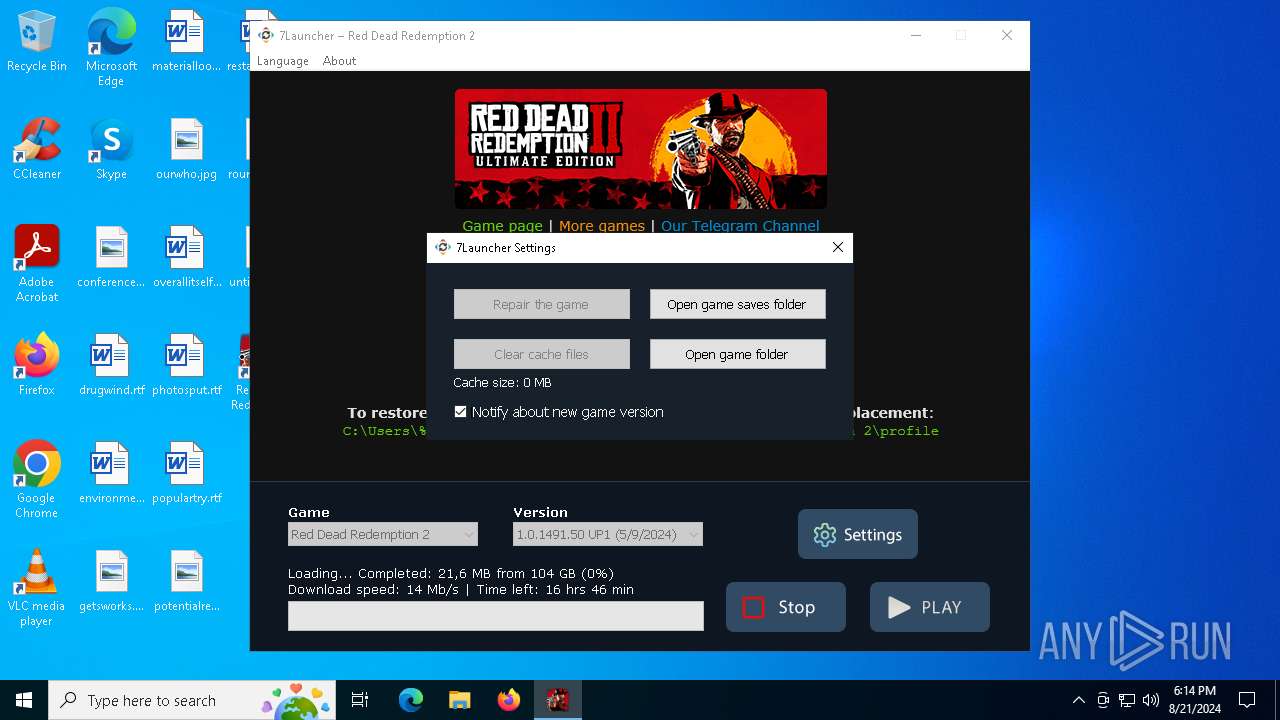Open the getsworks image file on desktop
This screenshot has height=720, width=1280.
point(111,581)
